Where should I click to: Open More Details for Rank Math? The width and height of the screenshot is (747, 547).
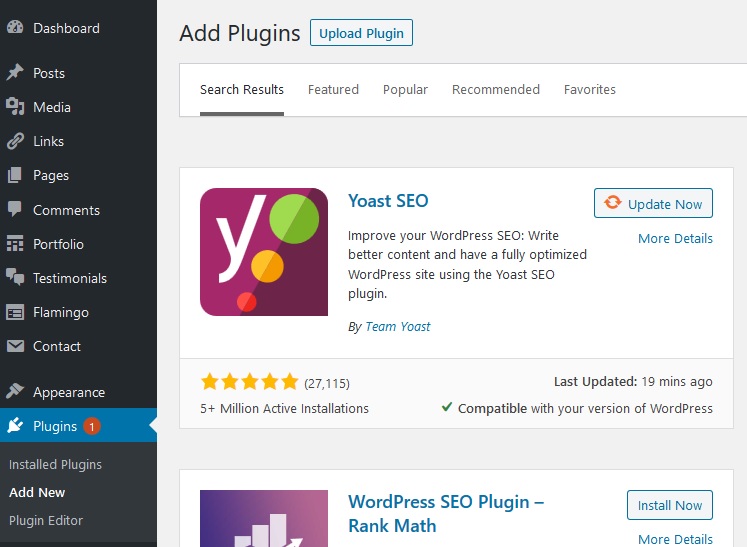click(x=675, y=539)
